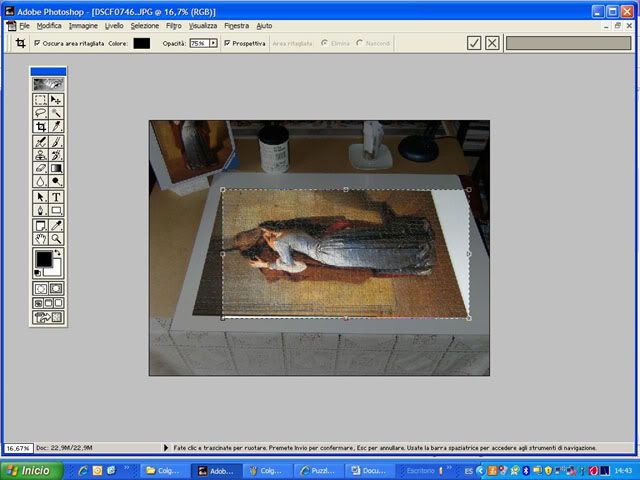Viewport: 640px width, 480px height.
Task: Select the Path Selection tool
Action: [40, 197]
